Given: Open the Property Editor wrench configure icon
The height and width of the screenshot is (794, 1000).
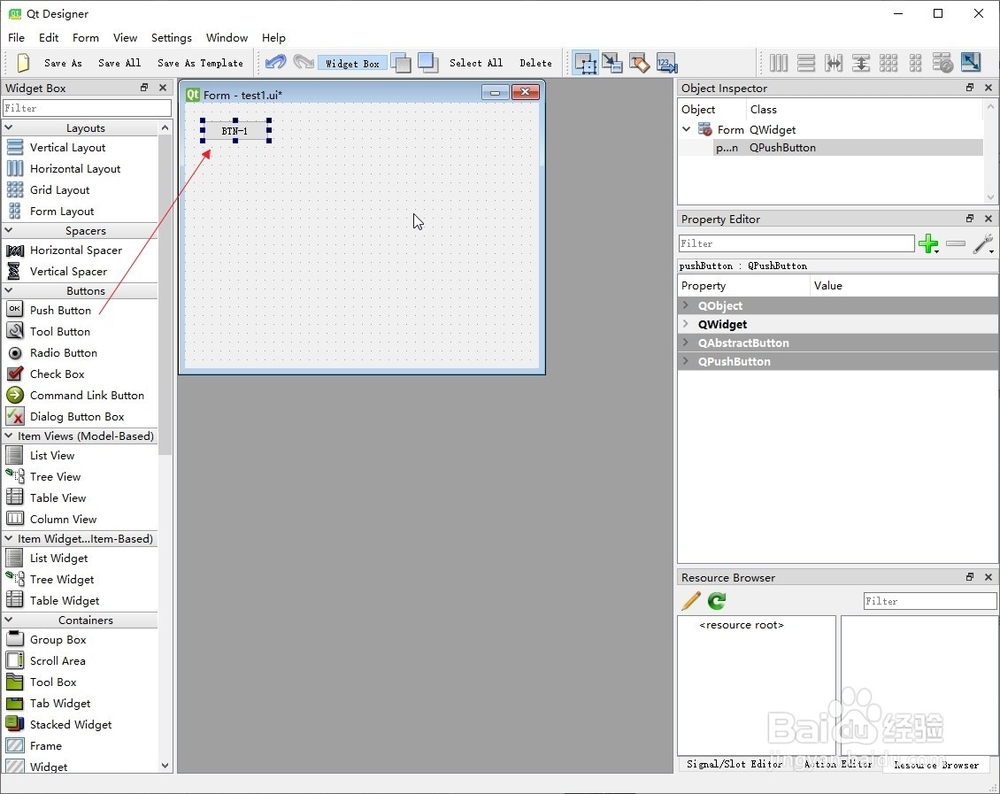Looking at the screenshot, I should (983, 244).
